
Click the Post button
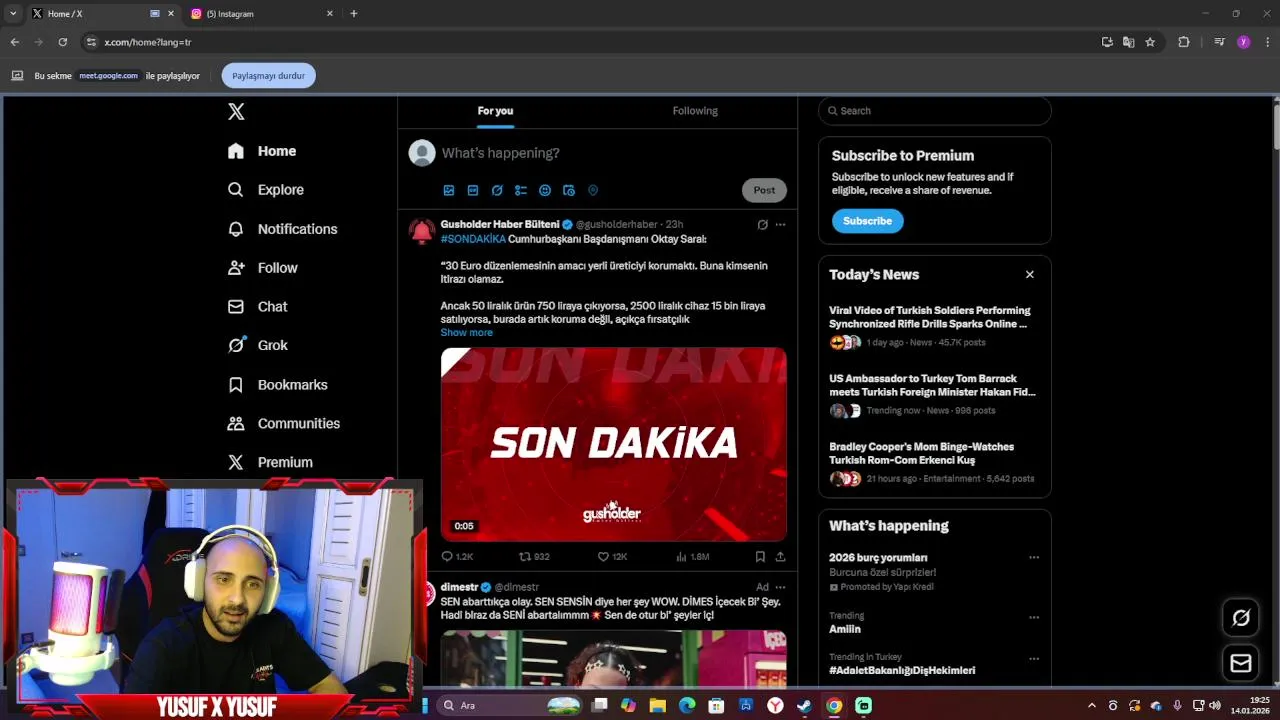[x=764, y=190]
